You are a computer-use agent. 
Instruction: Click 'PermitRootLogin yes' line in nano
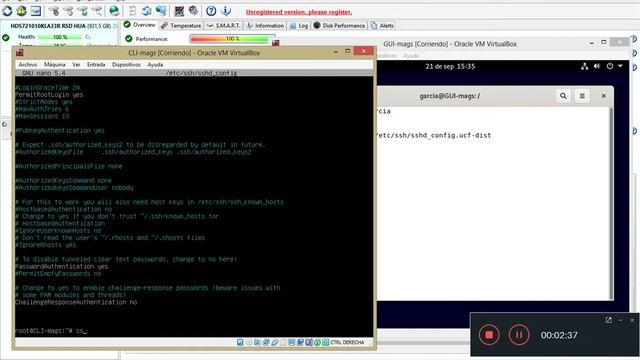49,95
